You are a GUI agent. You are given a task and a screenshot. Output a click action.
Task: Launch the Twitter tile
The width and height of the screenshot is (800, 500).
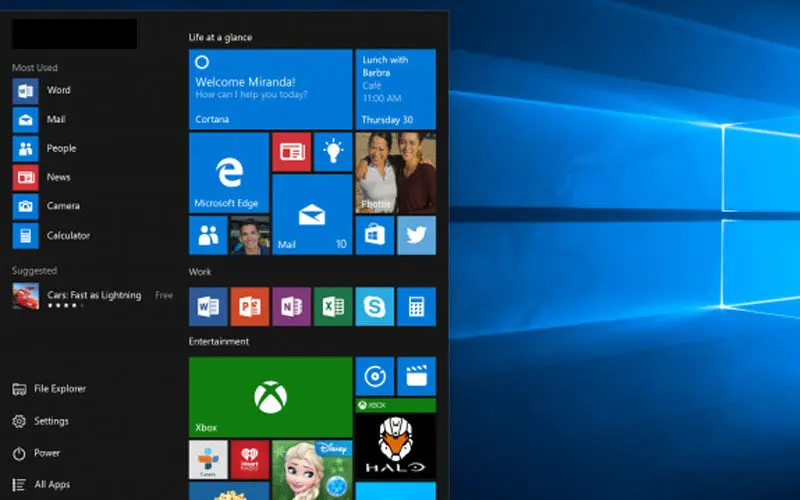(416, 235)
